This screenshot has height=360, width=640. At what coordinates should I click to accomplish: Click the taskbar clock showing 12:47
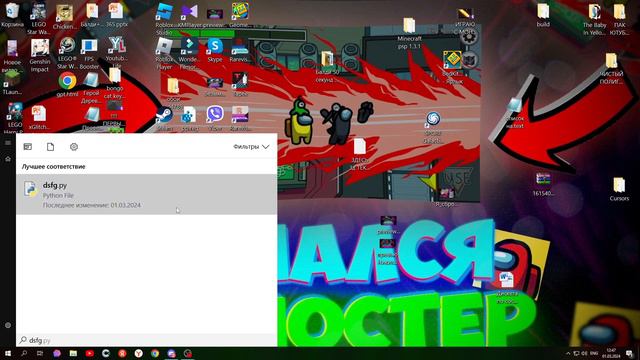coord(611,353)
